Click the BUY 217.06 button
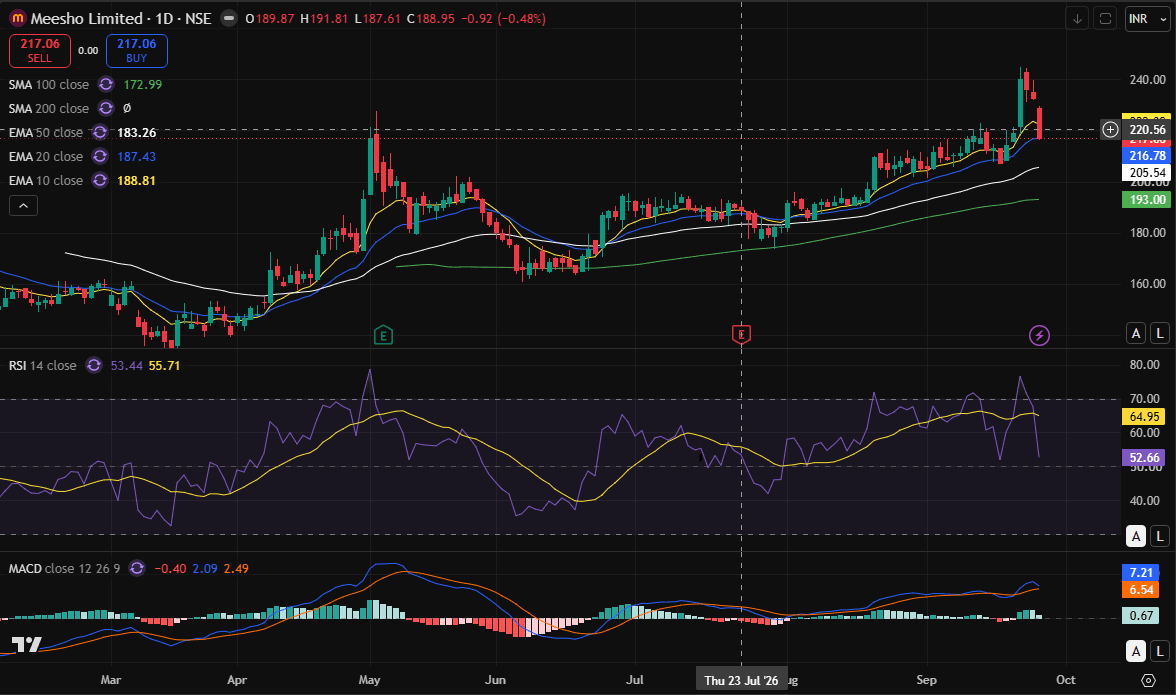The height and width of the screenshot is (695, 1176). [136, 50]
